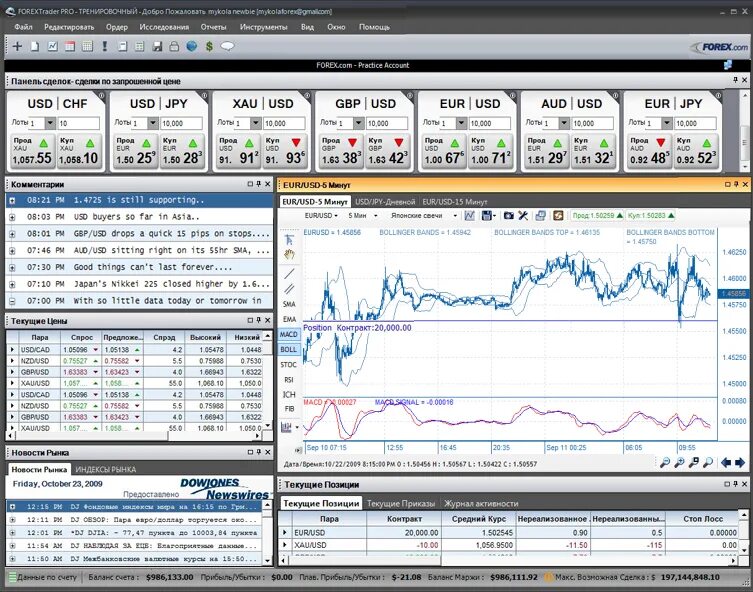The image size is (753, 592).
Task: Click the XAU/USD sell button 91. 91
Action: coord(239,151)
